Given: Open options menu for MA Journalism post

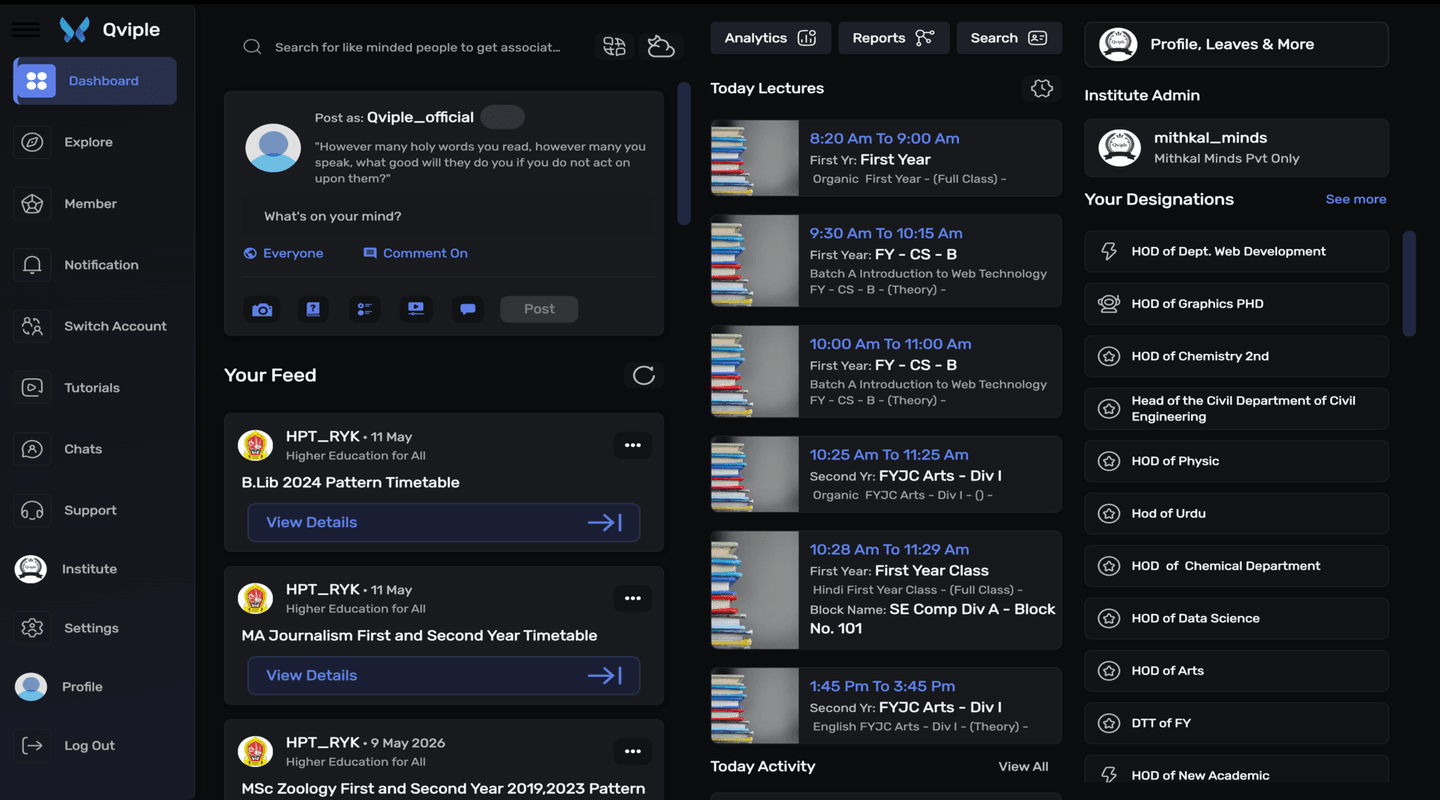Looking at the screenshot, I should coord(632,598).
